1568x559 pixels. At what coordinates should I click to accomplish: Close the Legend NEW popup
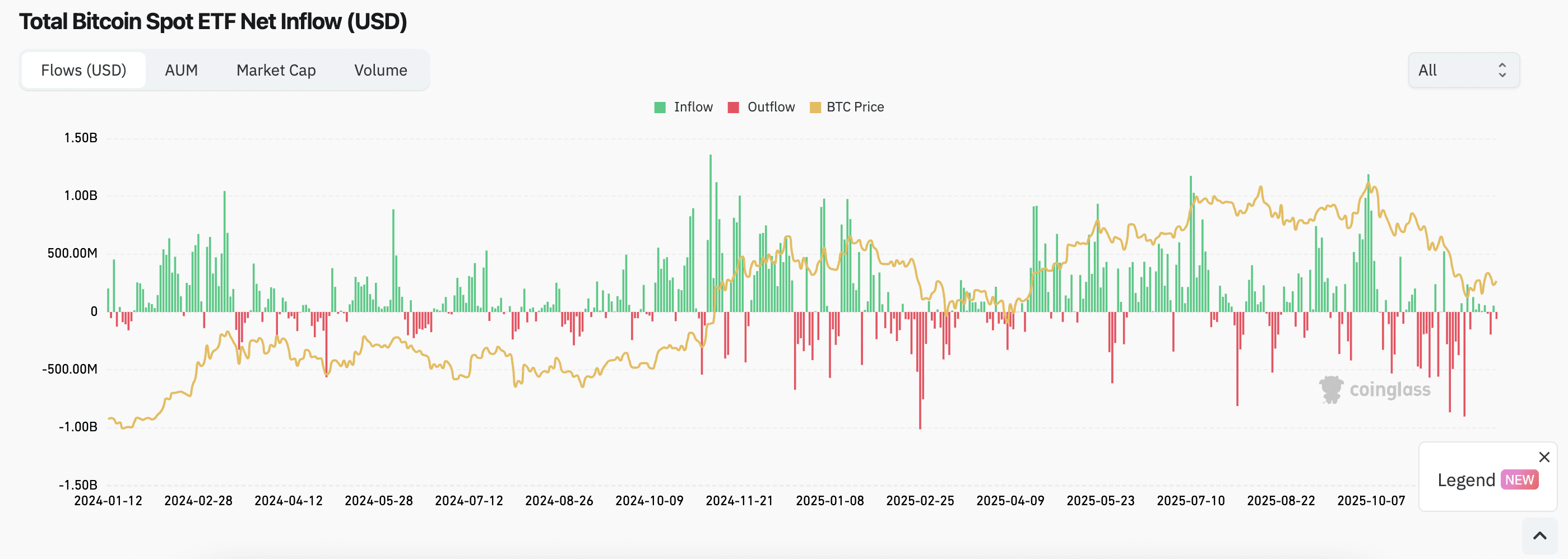[x=1544, y=457]
